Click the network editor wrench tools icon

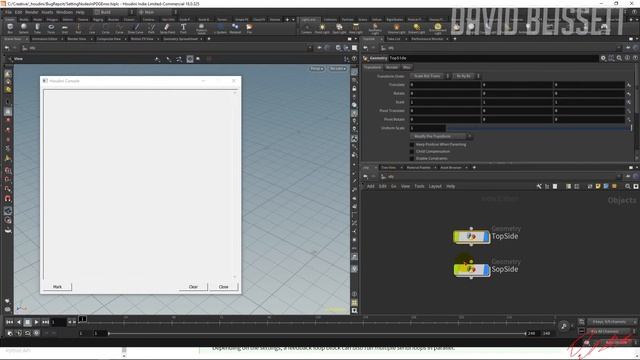(539, 187)
